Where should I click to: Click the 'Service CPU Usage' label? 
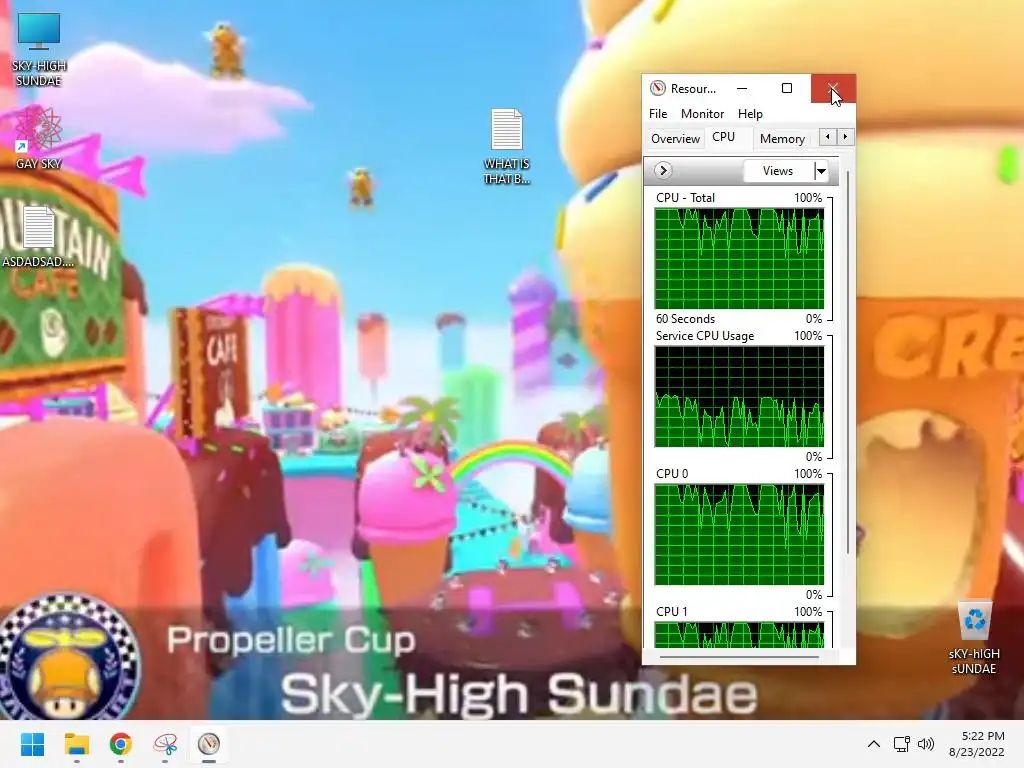click(x=705, y=336)
